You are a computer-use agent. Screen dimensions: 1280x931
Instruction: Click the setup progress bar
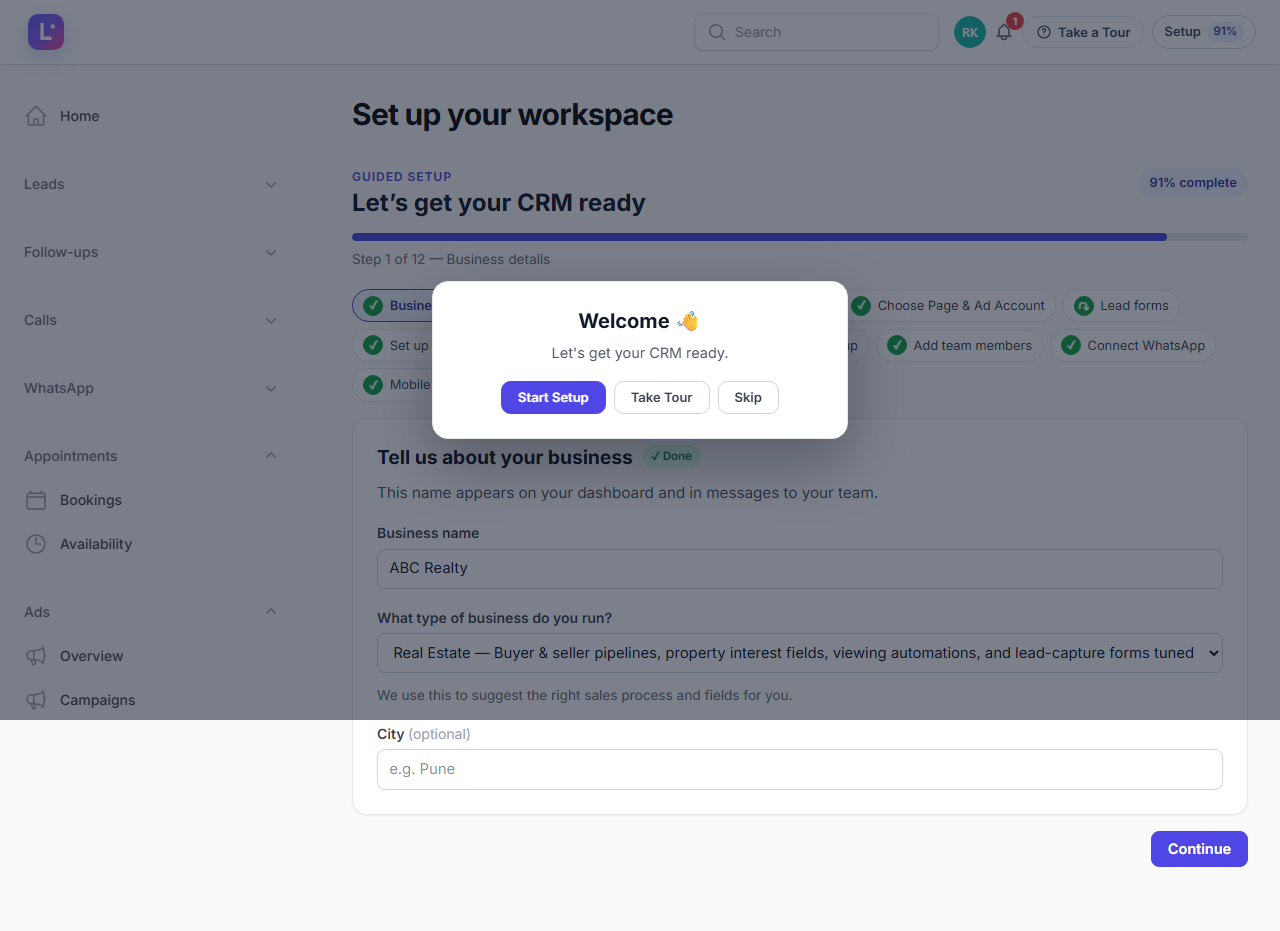(800, 237)
